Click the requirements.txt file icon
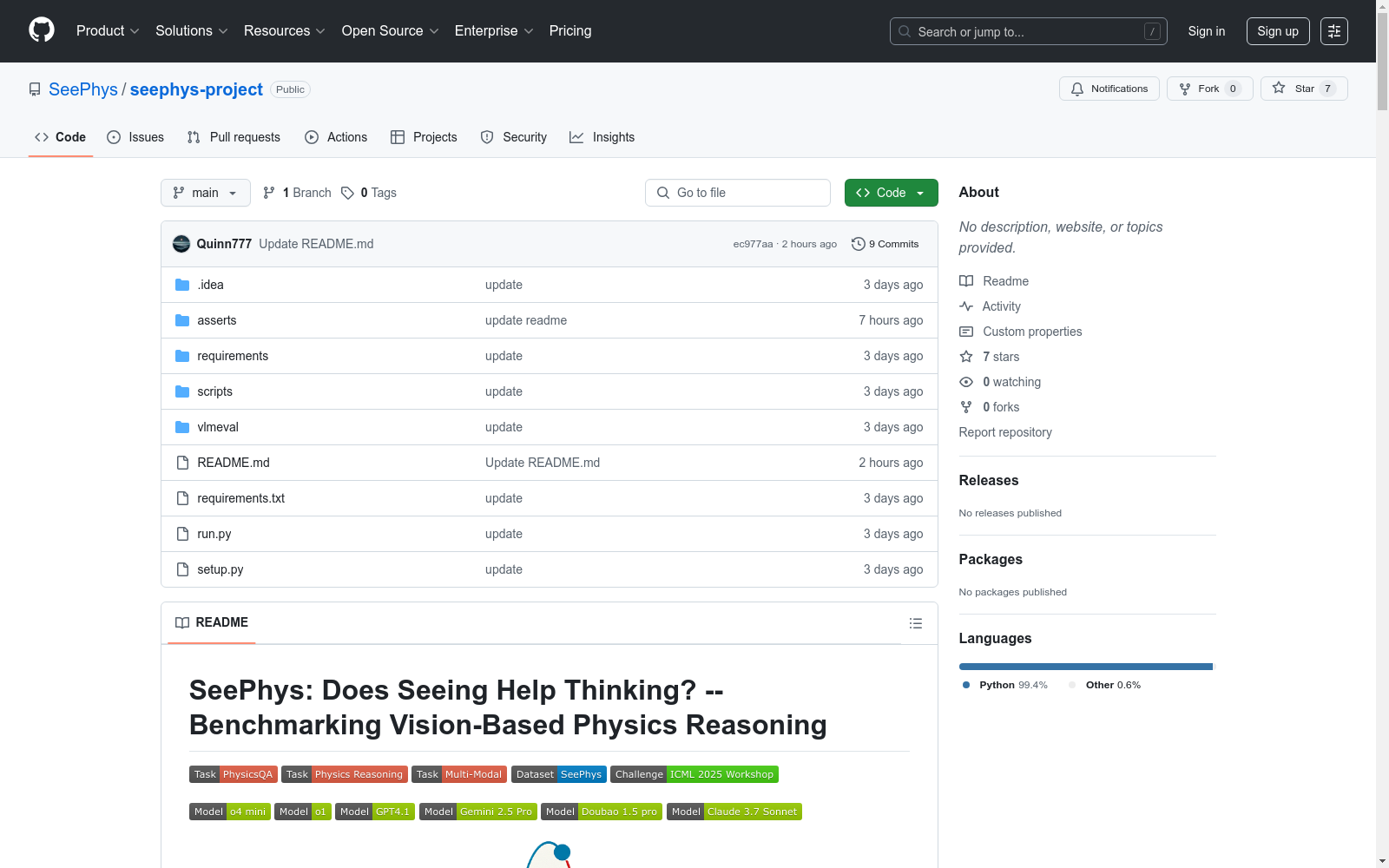 coord(182,498)
